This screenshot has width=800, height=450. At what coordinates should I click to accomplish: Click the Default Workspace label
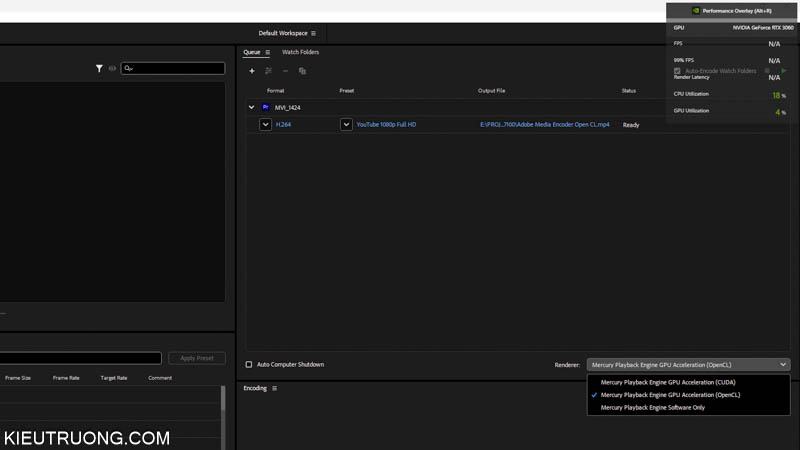pyautogui.click(x=283, y=33)
